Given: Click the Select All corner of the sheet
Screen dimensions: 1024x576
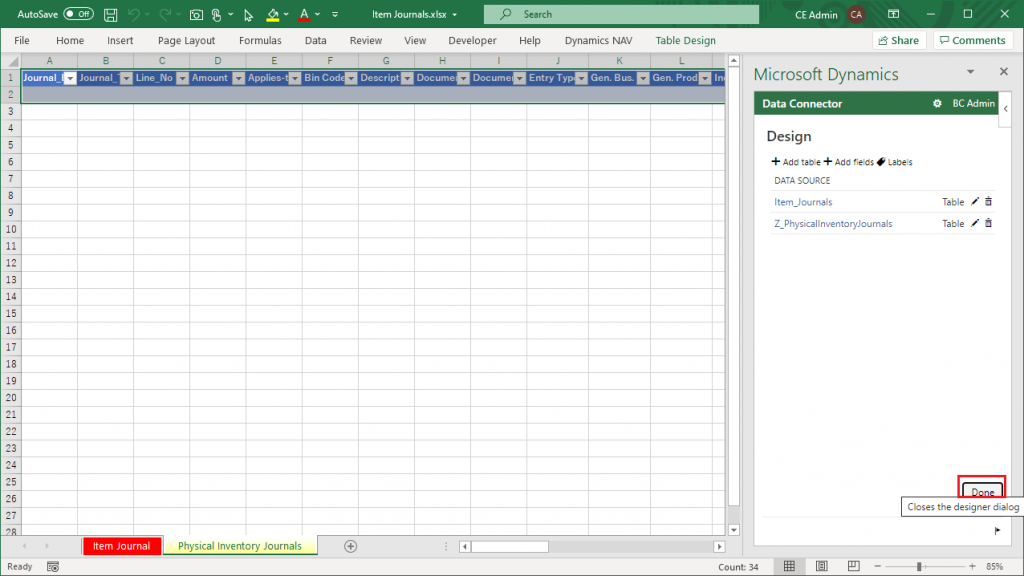Looking at the screenshot, I should (11, 61).
